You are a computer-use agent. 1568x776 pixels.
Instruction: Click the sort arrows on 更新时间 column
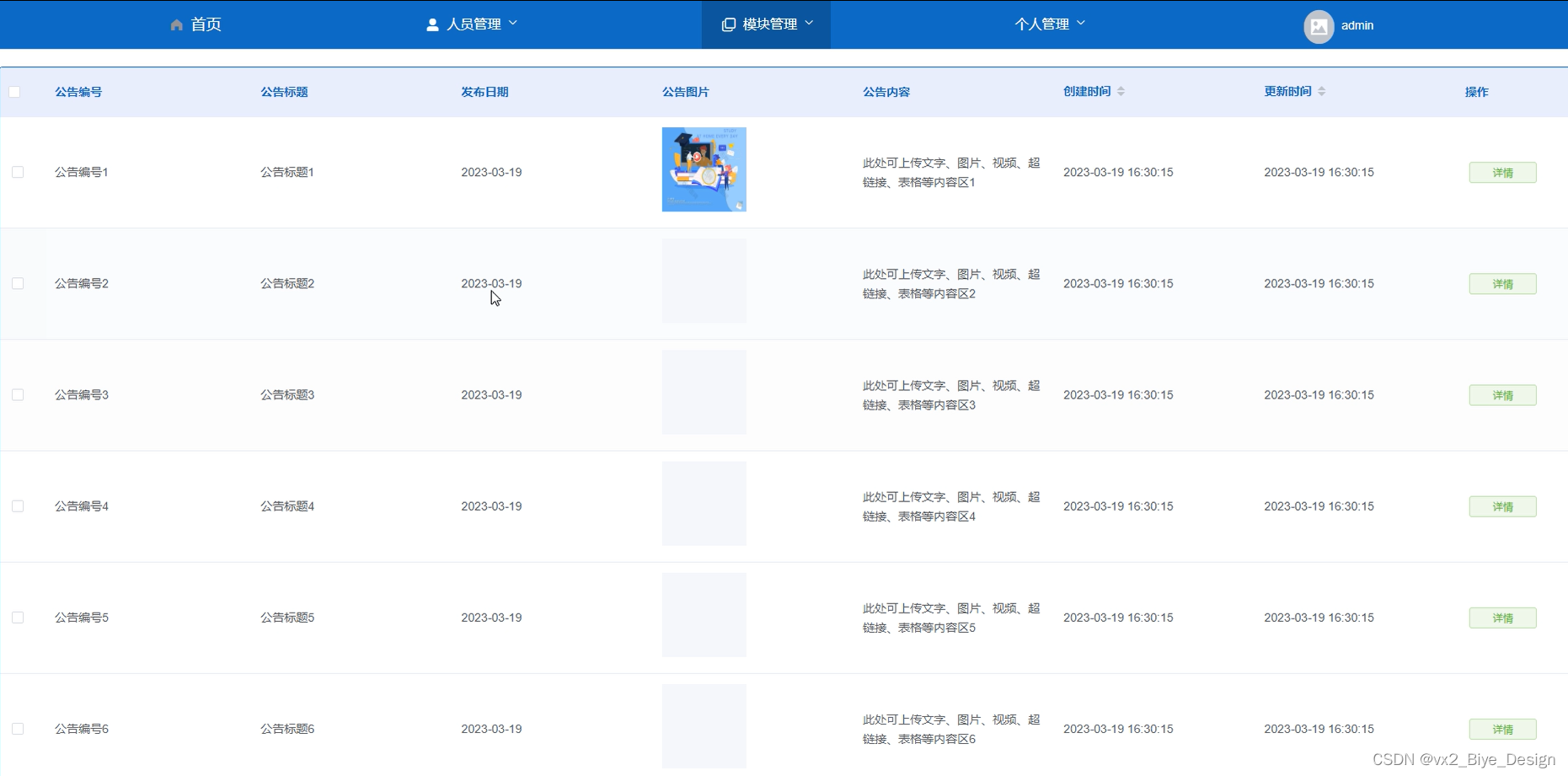(x=1321, y=91)
